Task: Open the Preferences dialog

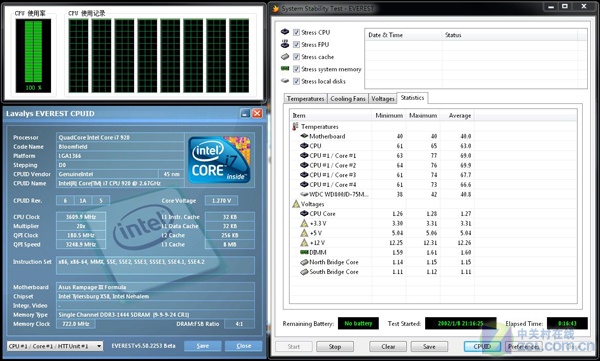Action: 523,346
